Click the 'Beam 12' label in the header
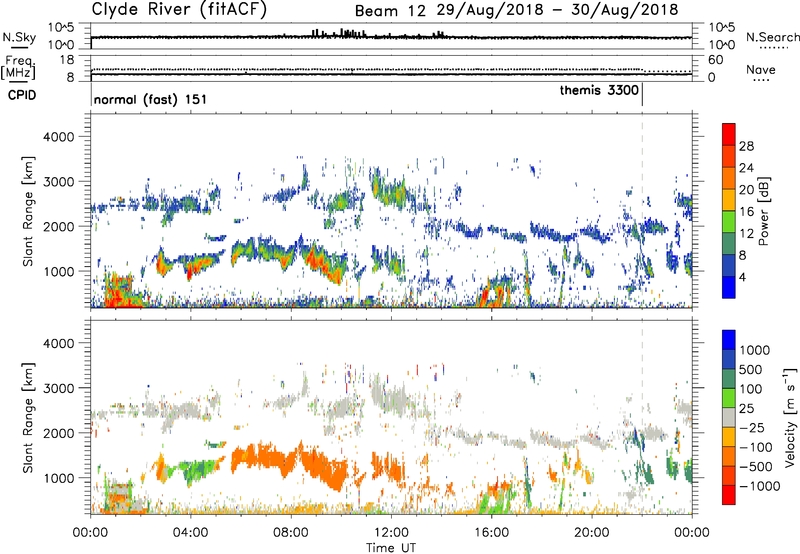 coord(390,11)
